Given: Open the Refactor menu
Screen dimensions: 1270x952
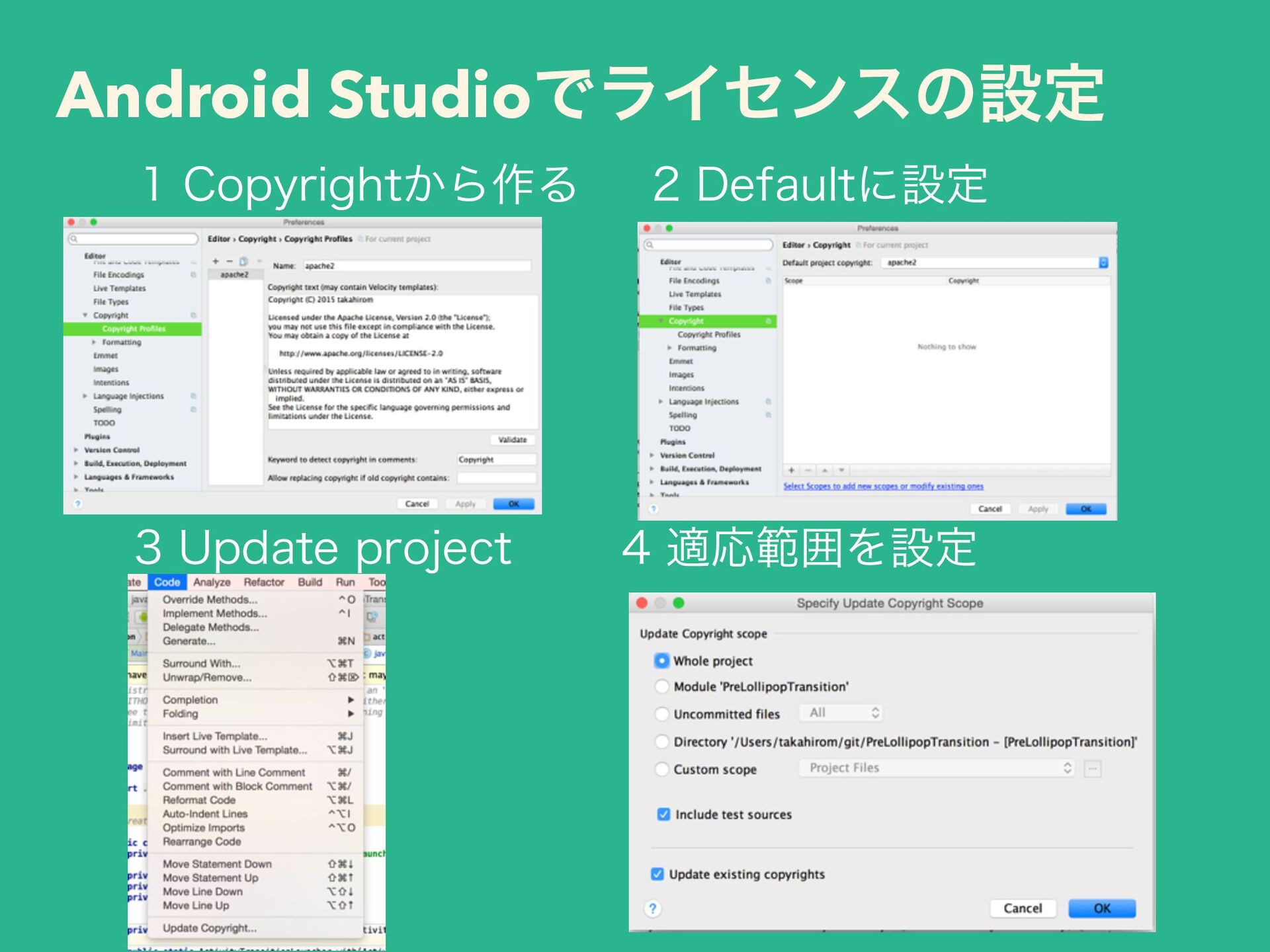Looking at the screenshot, I should click(264, 582).
